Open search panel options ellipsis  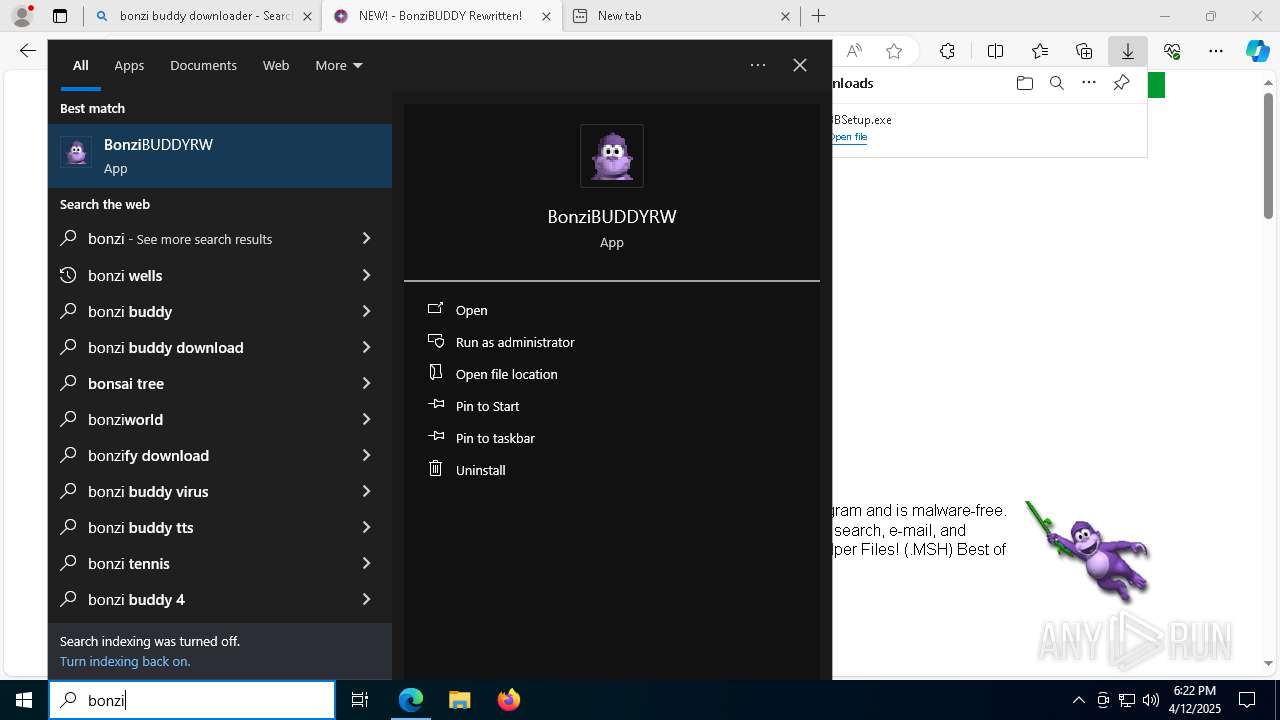[x=758, y=65]
